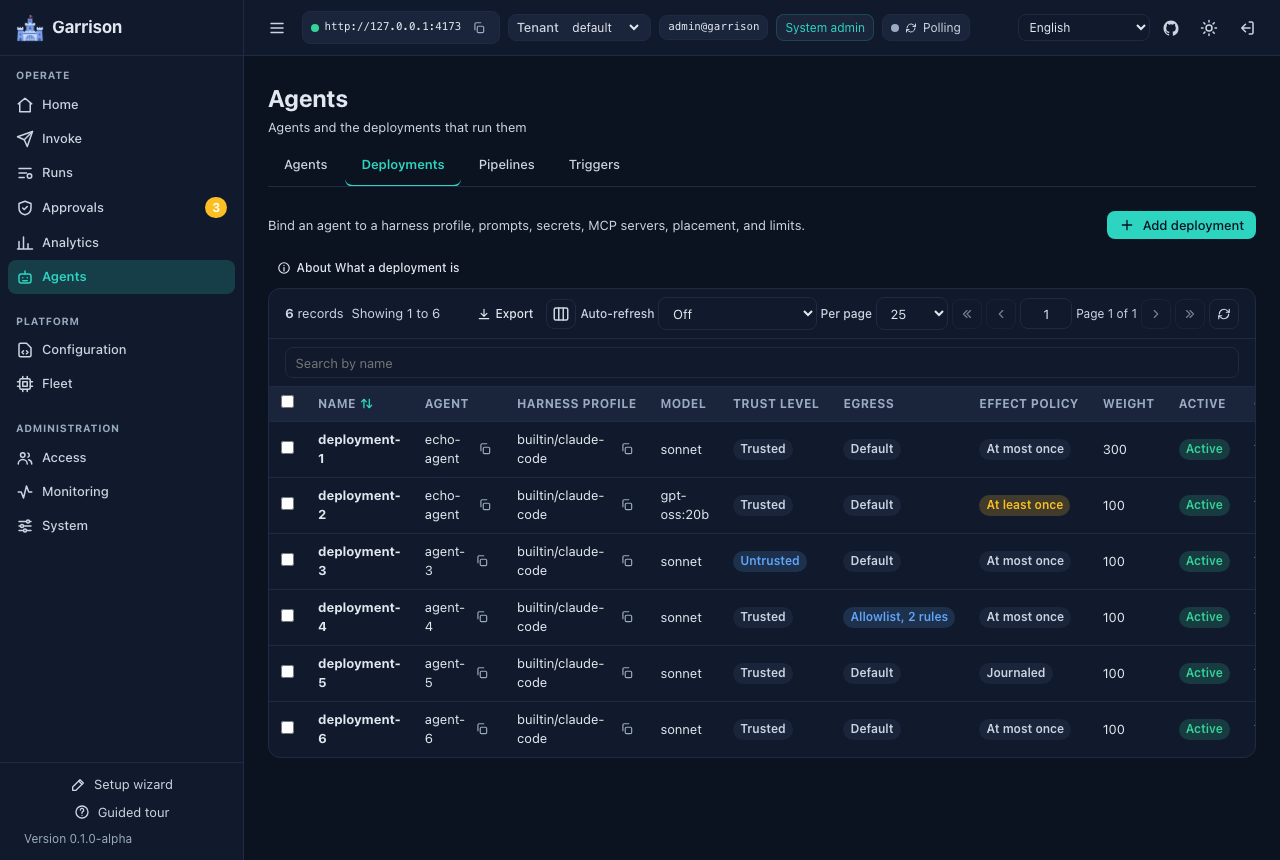Open the Tenant default dropdown

coord(606,28)
